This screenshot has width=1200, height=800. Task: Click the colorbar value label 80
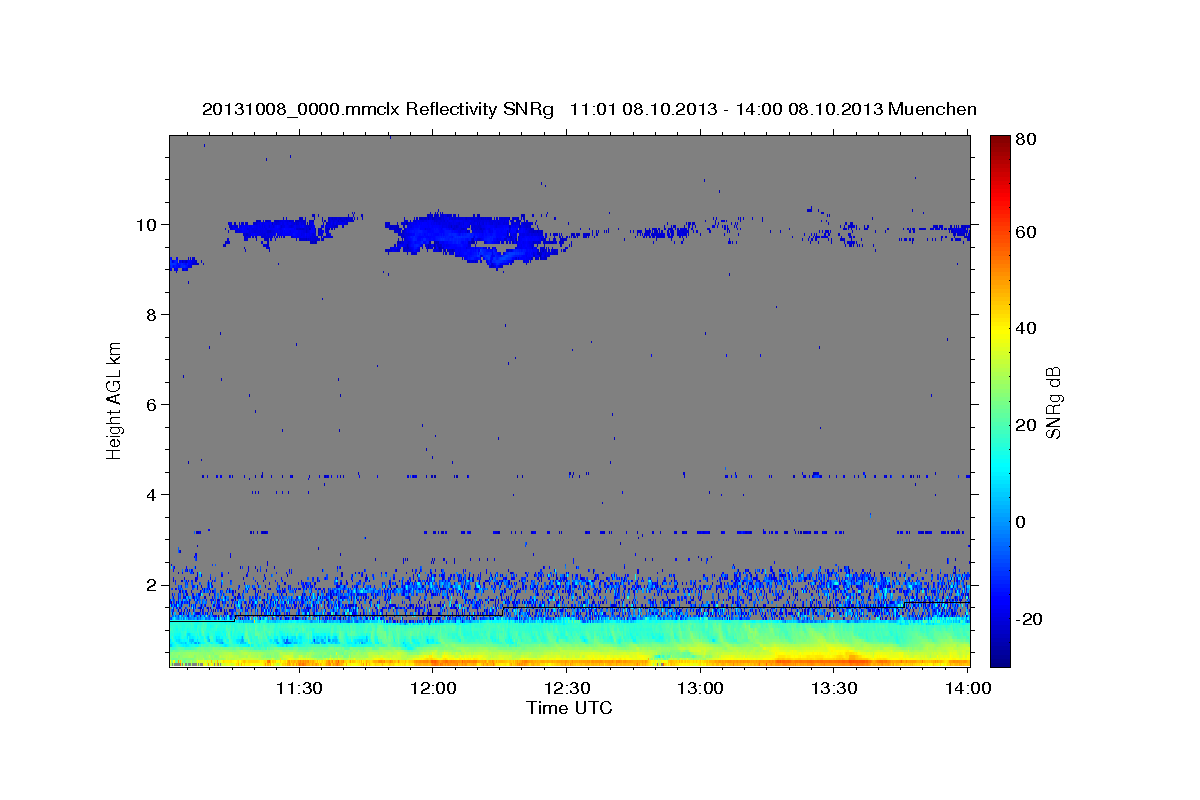pyautogui.click(x=1028, y=141)
